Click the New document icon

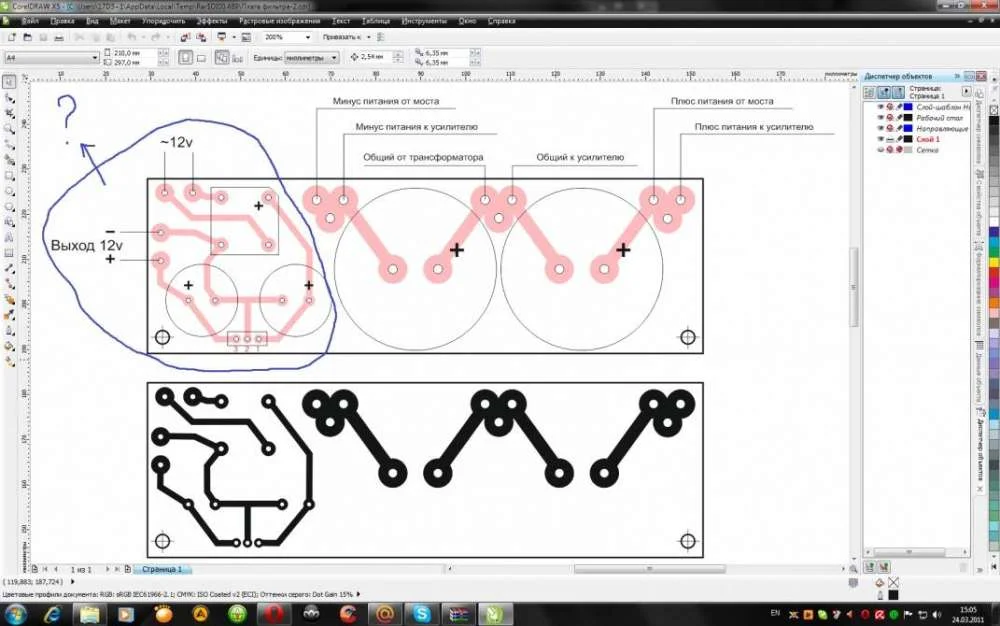11,38
